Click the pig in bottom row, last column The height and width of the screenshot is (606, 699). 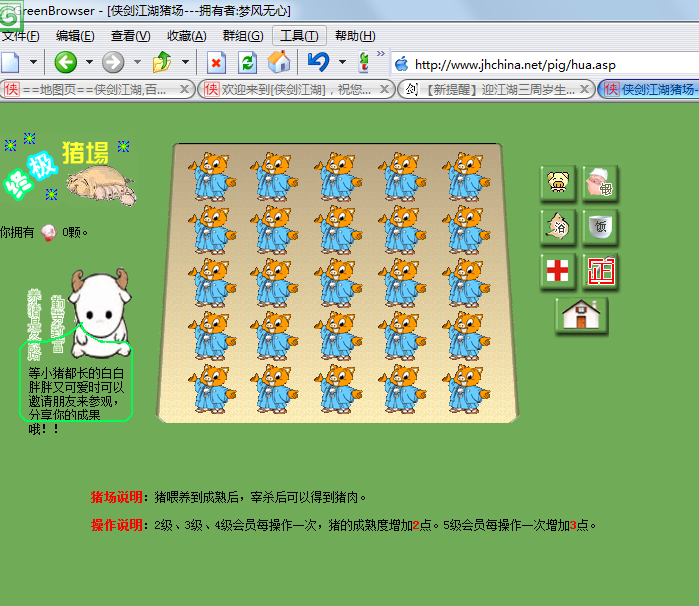pyautogui.click(x=466, y=389)
